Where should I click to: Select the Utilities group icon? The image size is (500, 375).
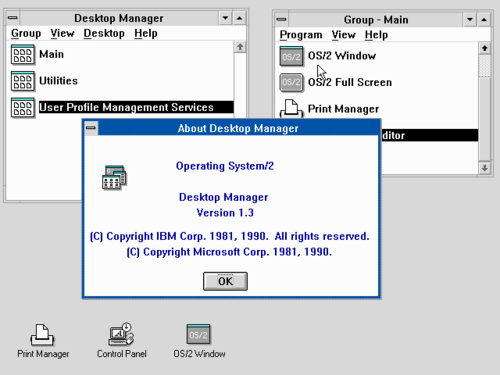point(22,81)
